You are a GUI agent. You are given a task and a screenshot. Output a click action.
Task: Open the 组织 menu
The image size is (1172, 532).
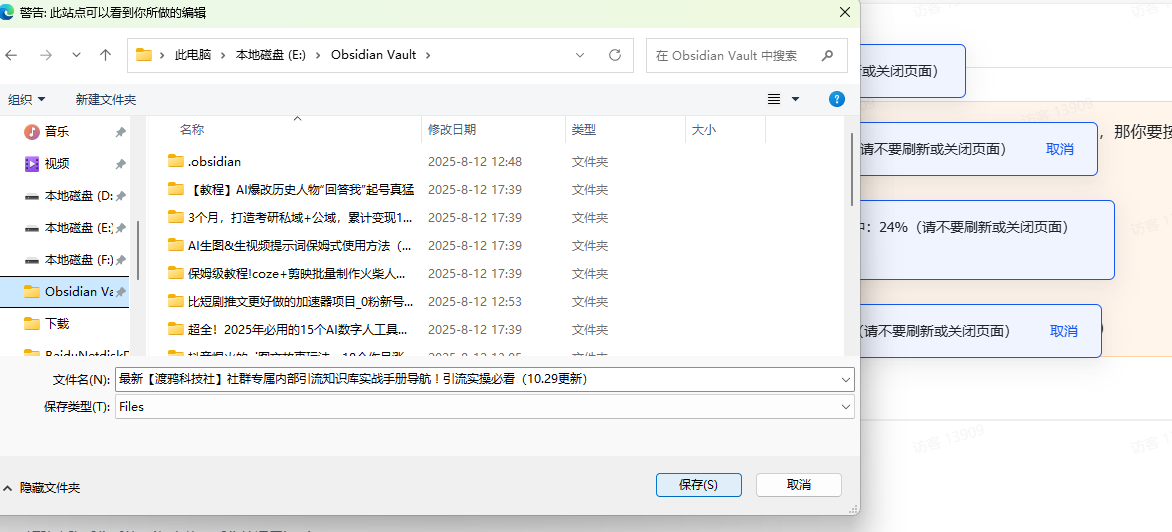click(x=27, y=99)
